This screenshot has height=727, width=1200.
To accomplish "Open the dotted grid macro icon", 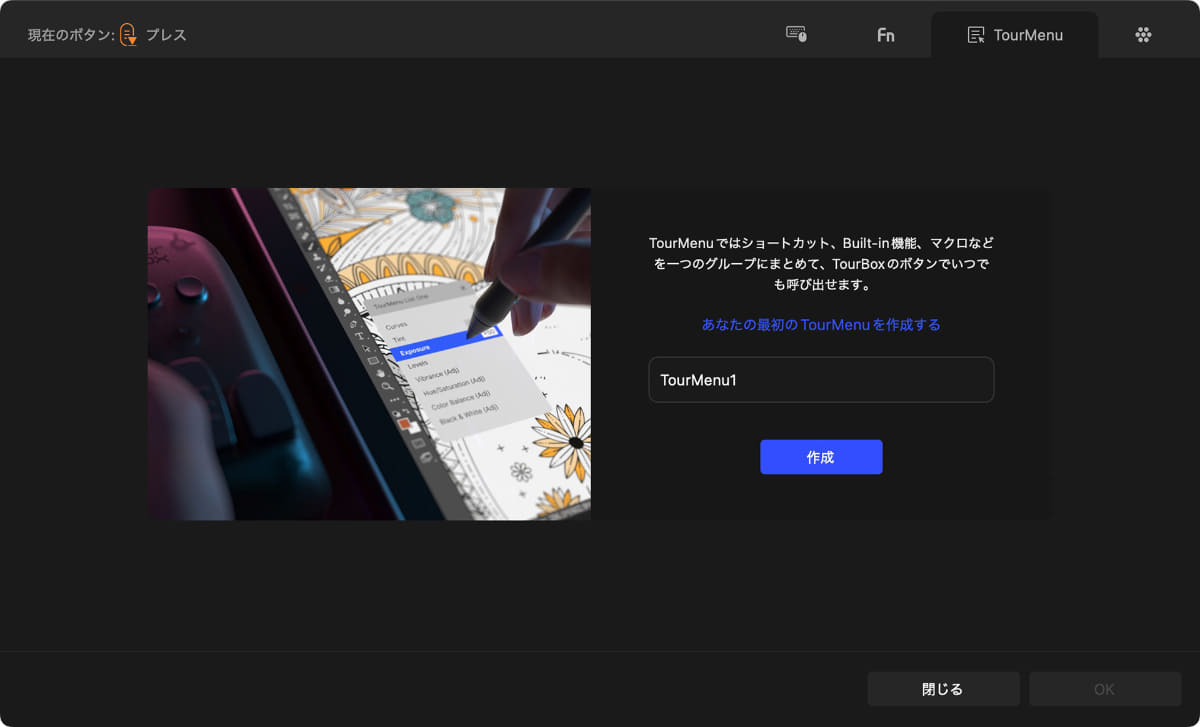I will coord(1144,33).
